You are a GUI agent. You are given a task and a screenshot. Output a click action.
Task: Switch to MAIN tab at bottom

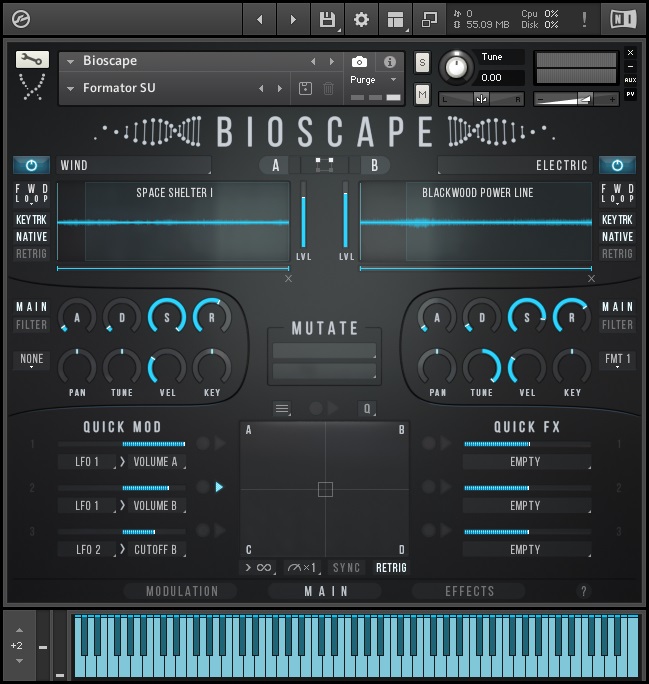point(325,591)
